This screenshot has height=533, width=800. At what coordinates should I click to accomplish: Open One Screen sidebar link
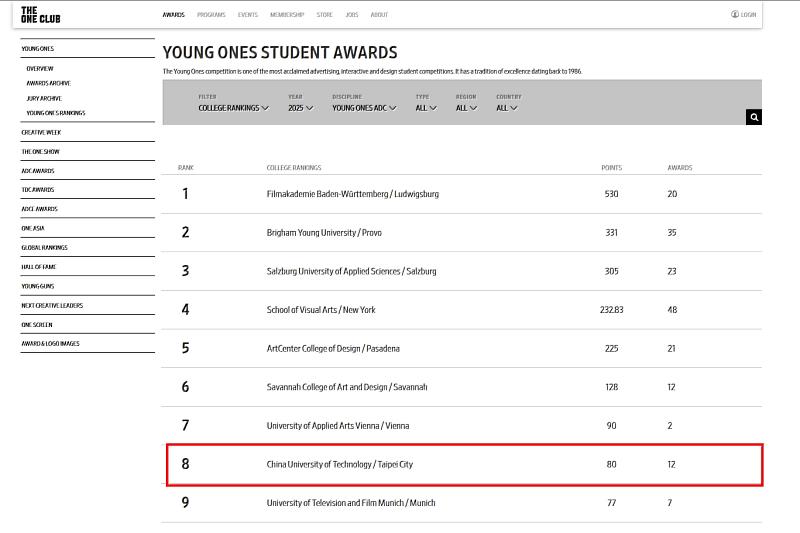tap(37, 325)
